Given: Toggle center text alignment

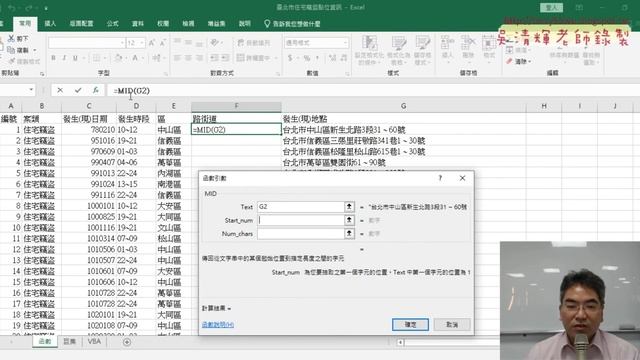Looking at the screenshot, I should pyautogui.click(x=188, y=58).
